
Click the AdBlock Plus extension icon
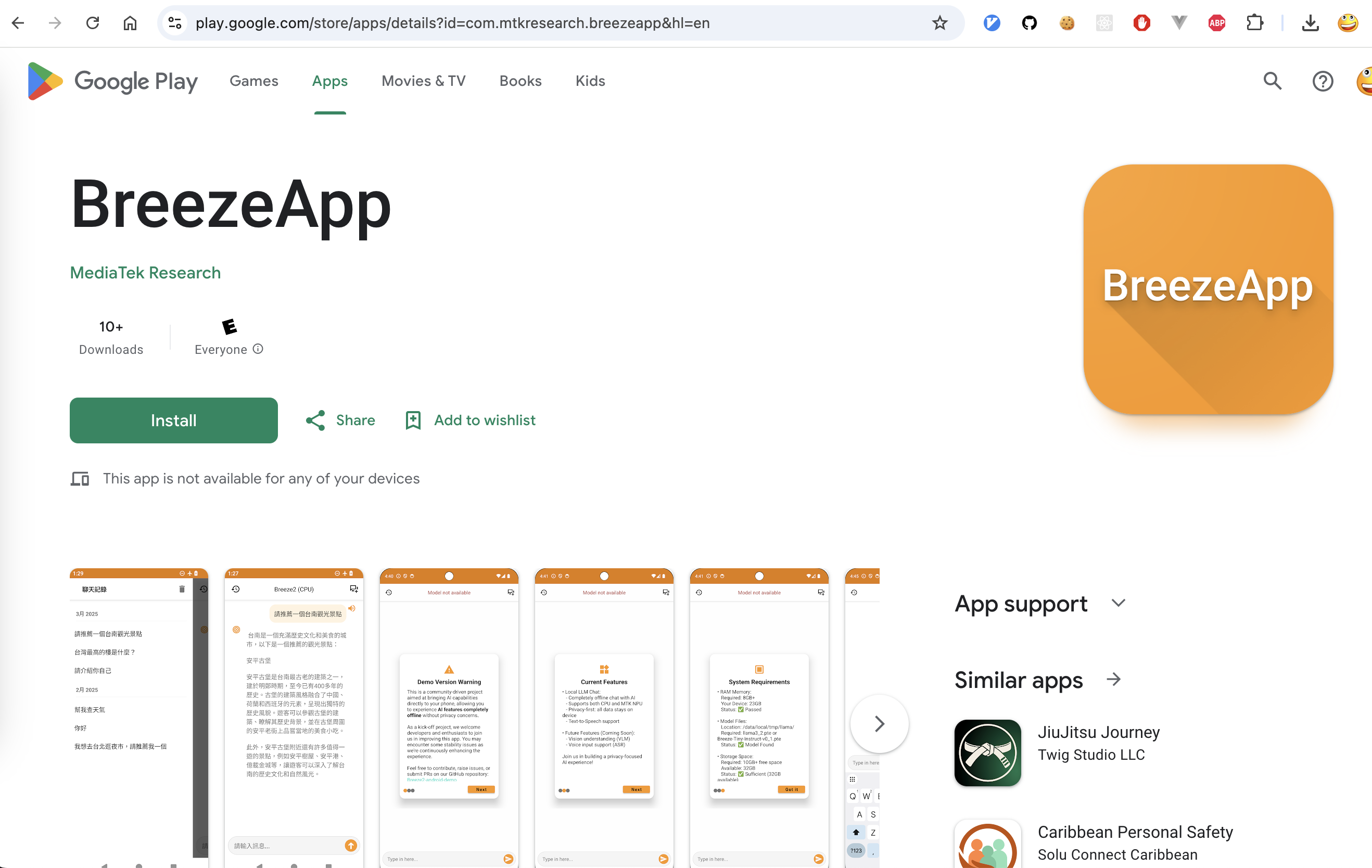(1216, 23)
